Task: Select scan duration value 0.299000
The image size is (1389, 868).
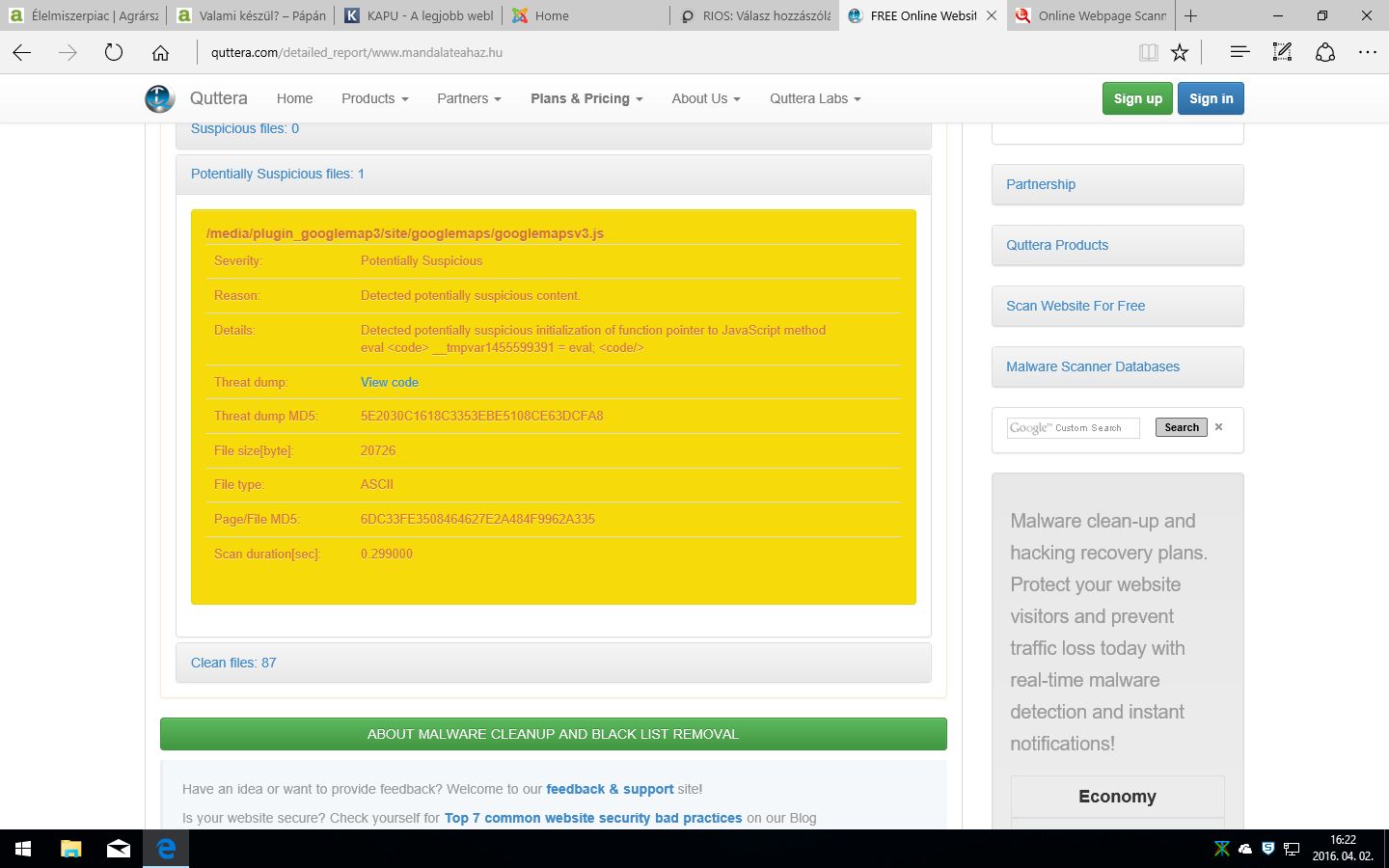Action: click(387, 554)
